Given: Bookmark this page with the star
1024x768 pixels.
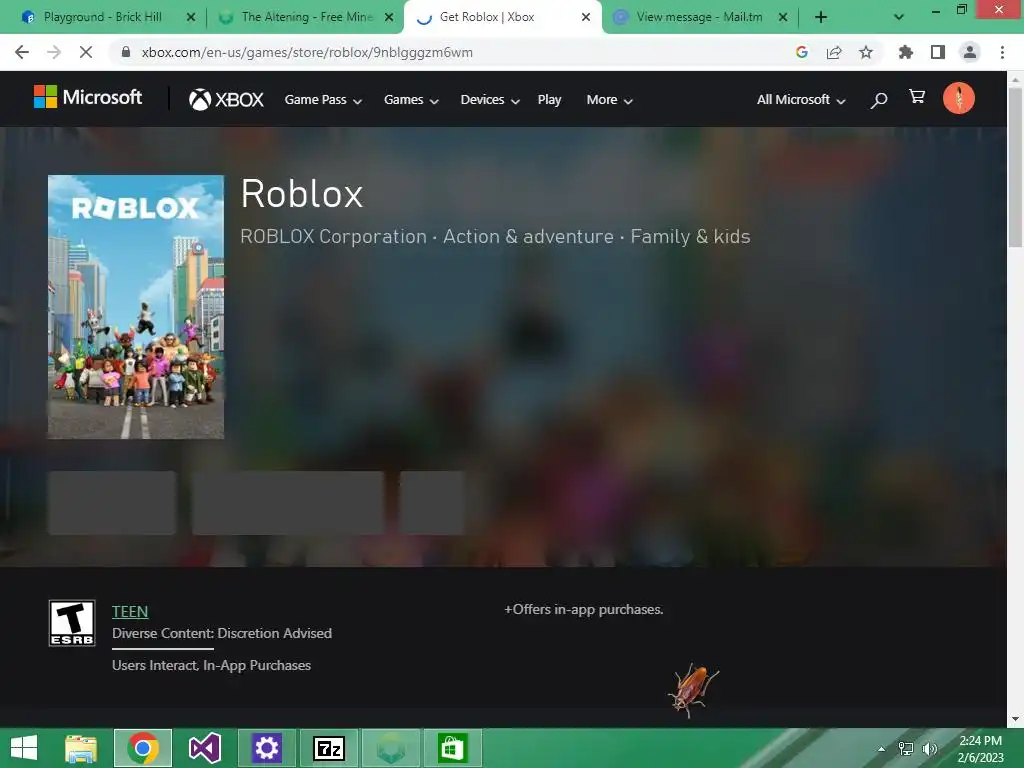Looking at the screenshot, I should tap(866, 52).
